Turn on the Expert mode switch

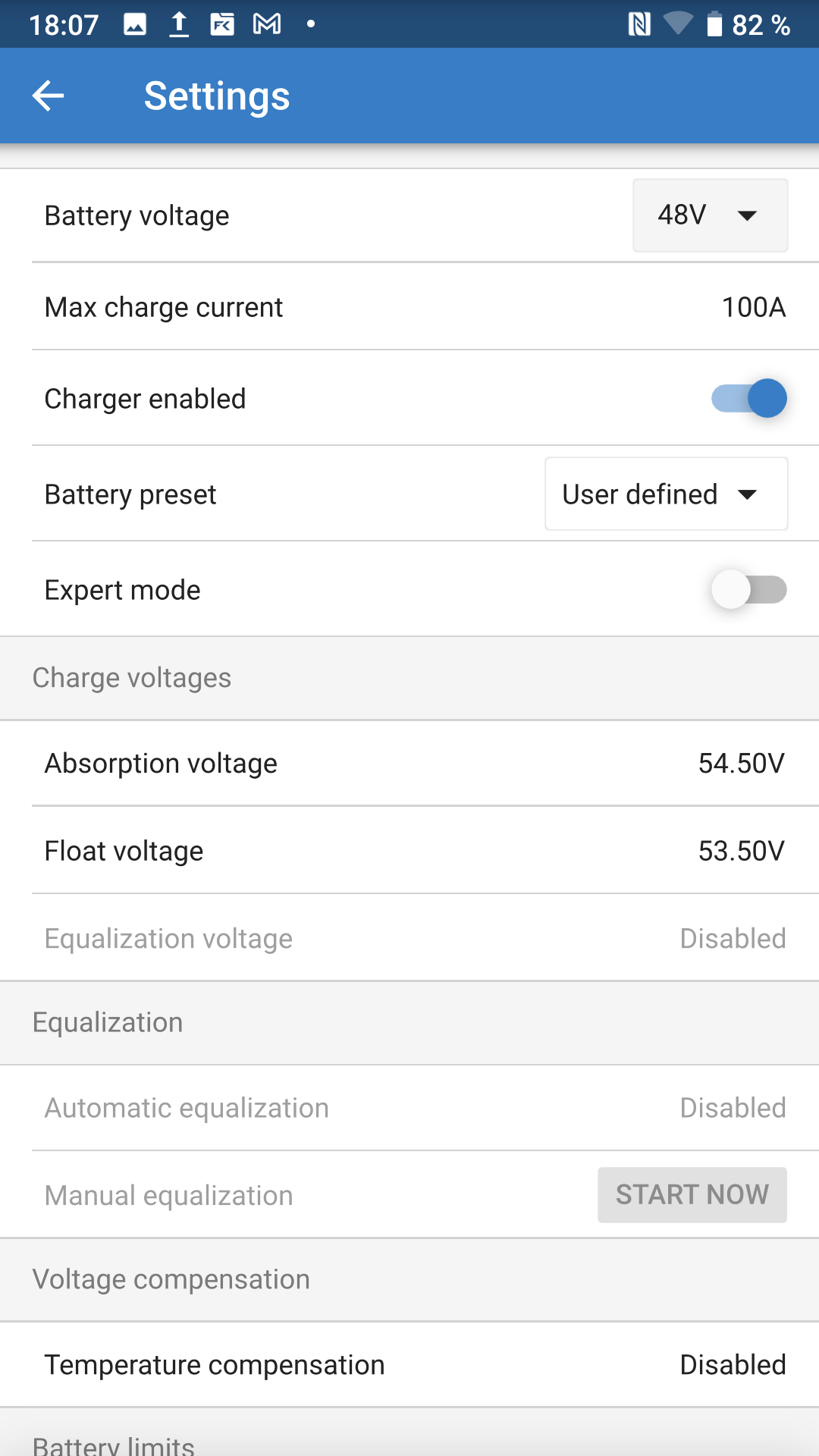(748, 589)
